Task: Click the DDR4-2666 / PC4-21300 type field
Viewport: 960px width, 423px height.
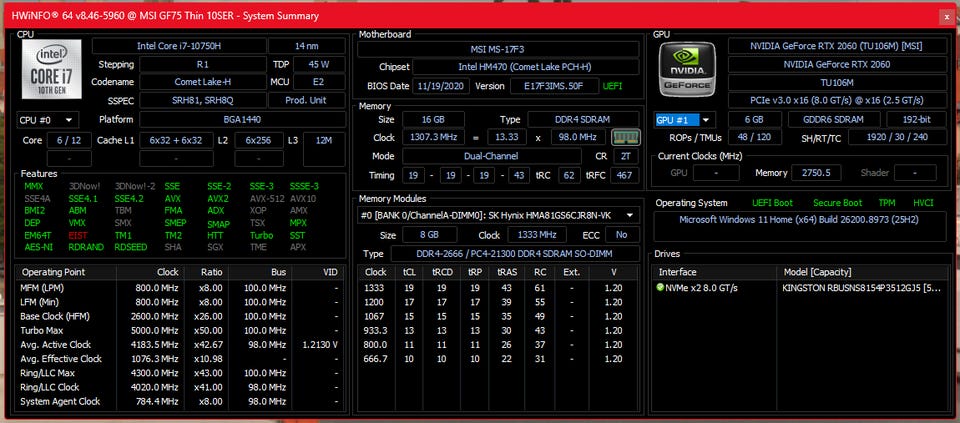Action: coord(515,253)
